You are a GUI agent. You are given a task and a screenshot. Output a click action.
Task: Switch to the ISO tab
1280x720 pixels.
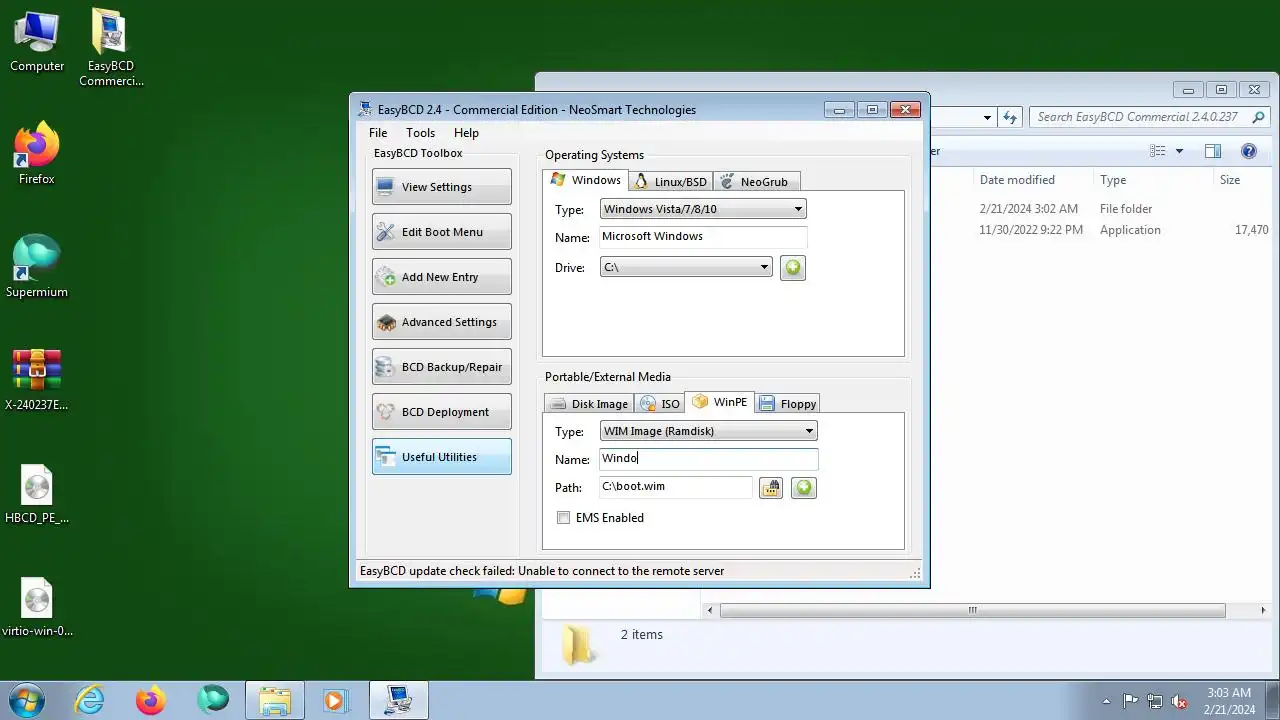coord(660,404)
